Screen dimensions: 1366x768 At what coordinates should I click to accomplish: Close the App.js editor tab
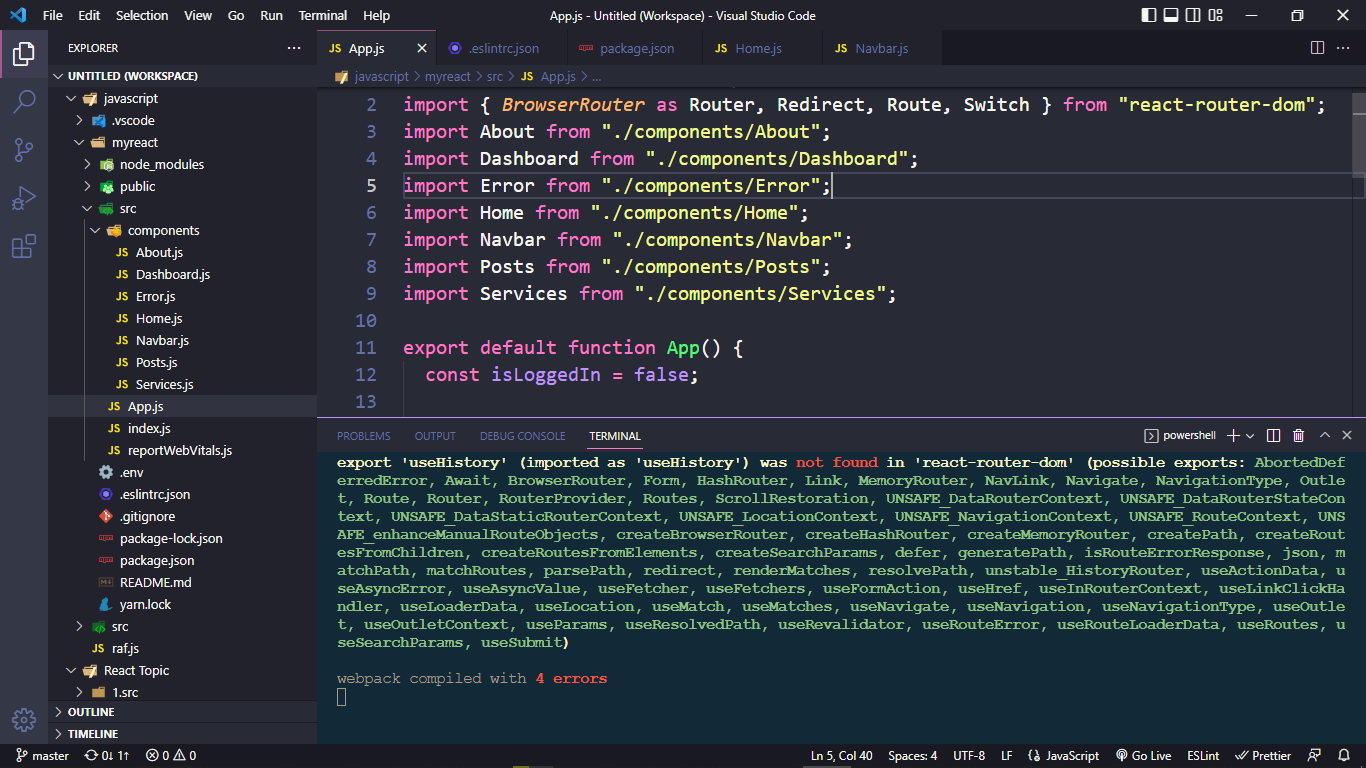coord(422,48)
